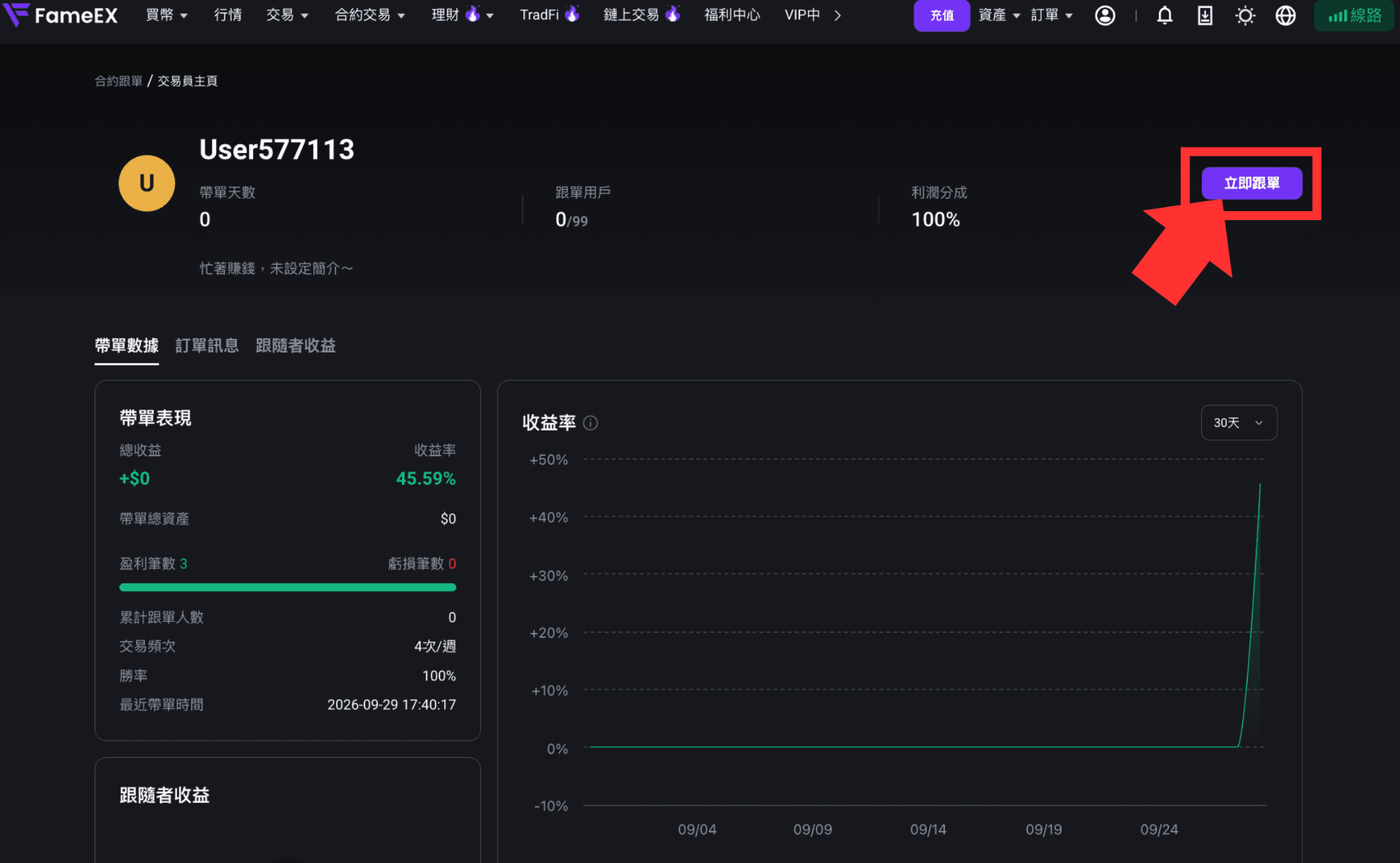Open the user account profile icon
Viewport: 1400px width, 863px height.
click(1105, 15)
